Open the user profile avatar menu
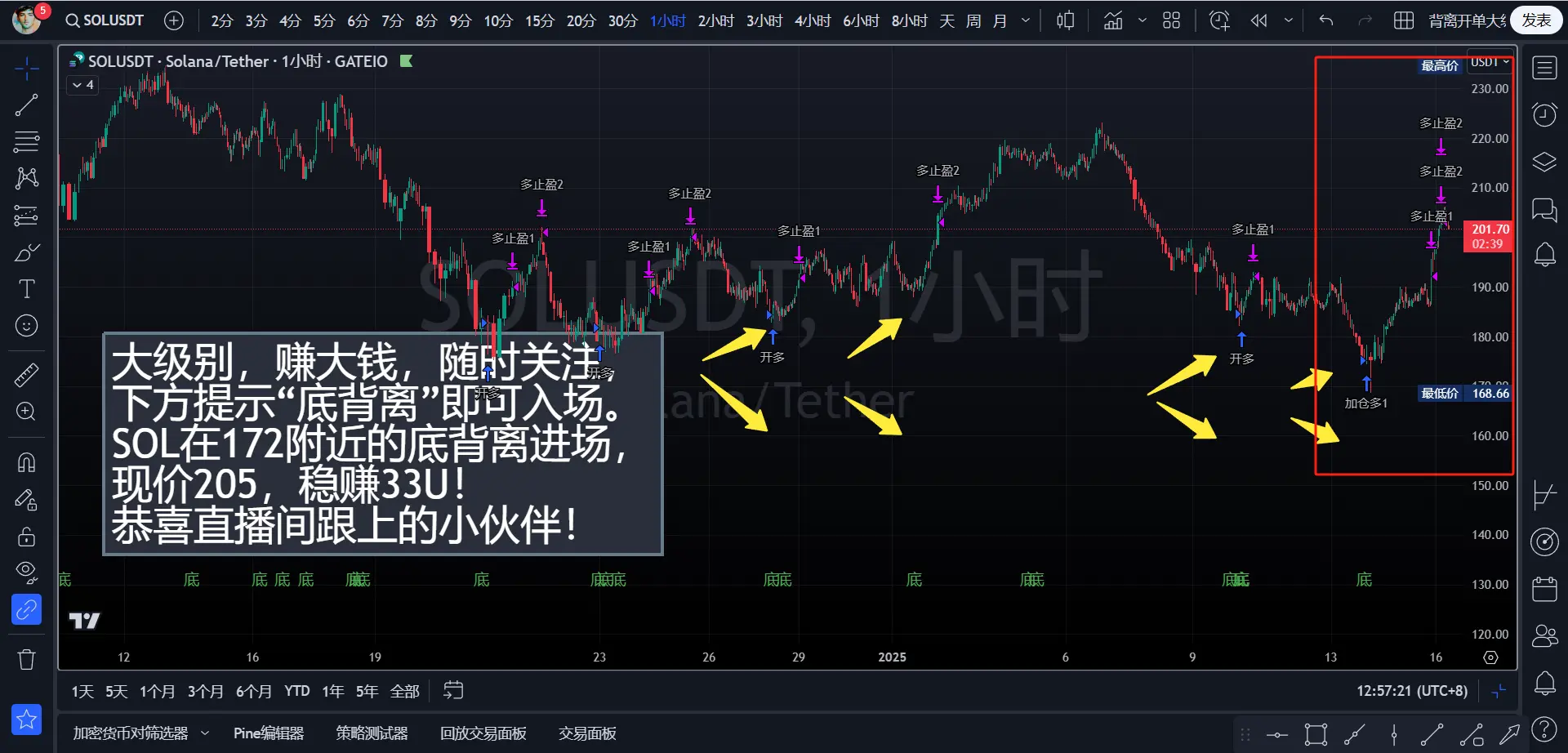The image size is (1568, 753). point(28,20)
